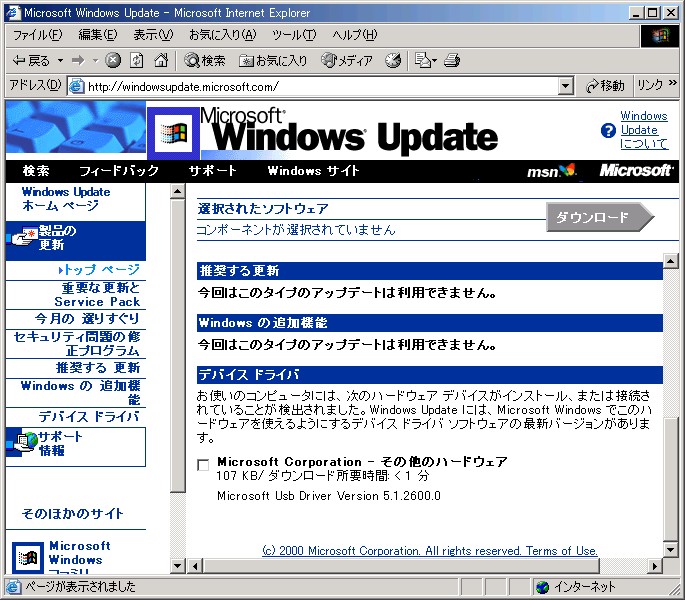Open the 表示(V) menu
Viewport: 685px width, 600px height.
153,35
